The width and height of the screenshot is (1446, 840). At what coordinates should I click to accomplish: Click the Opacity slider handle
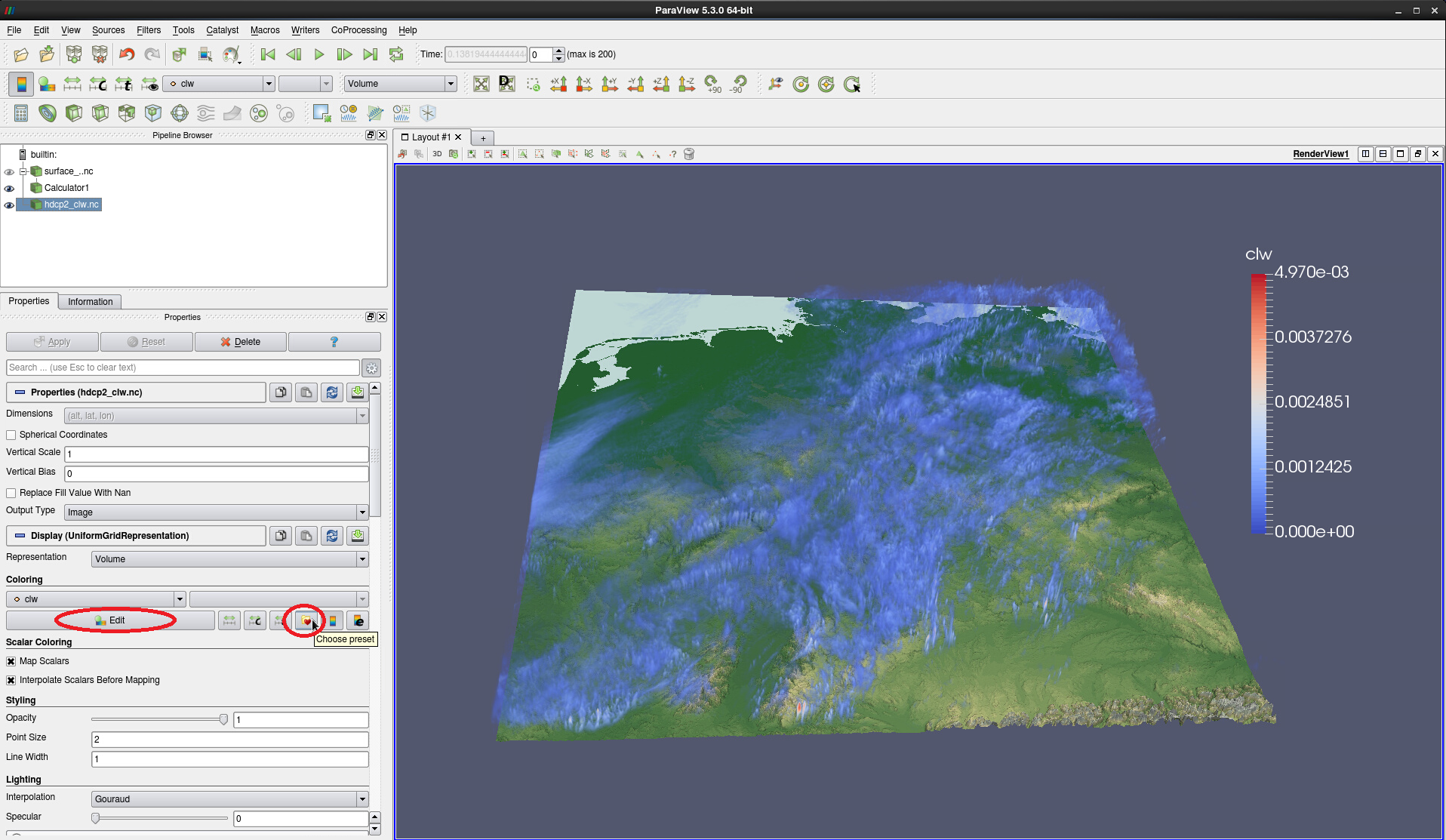(223, 720)
